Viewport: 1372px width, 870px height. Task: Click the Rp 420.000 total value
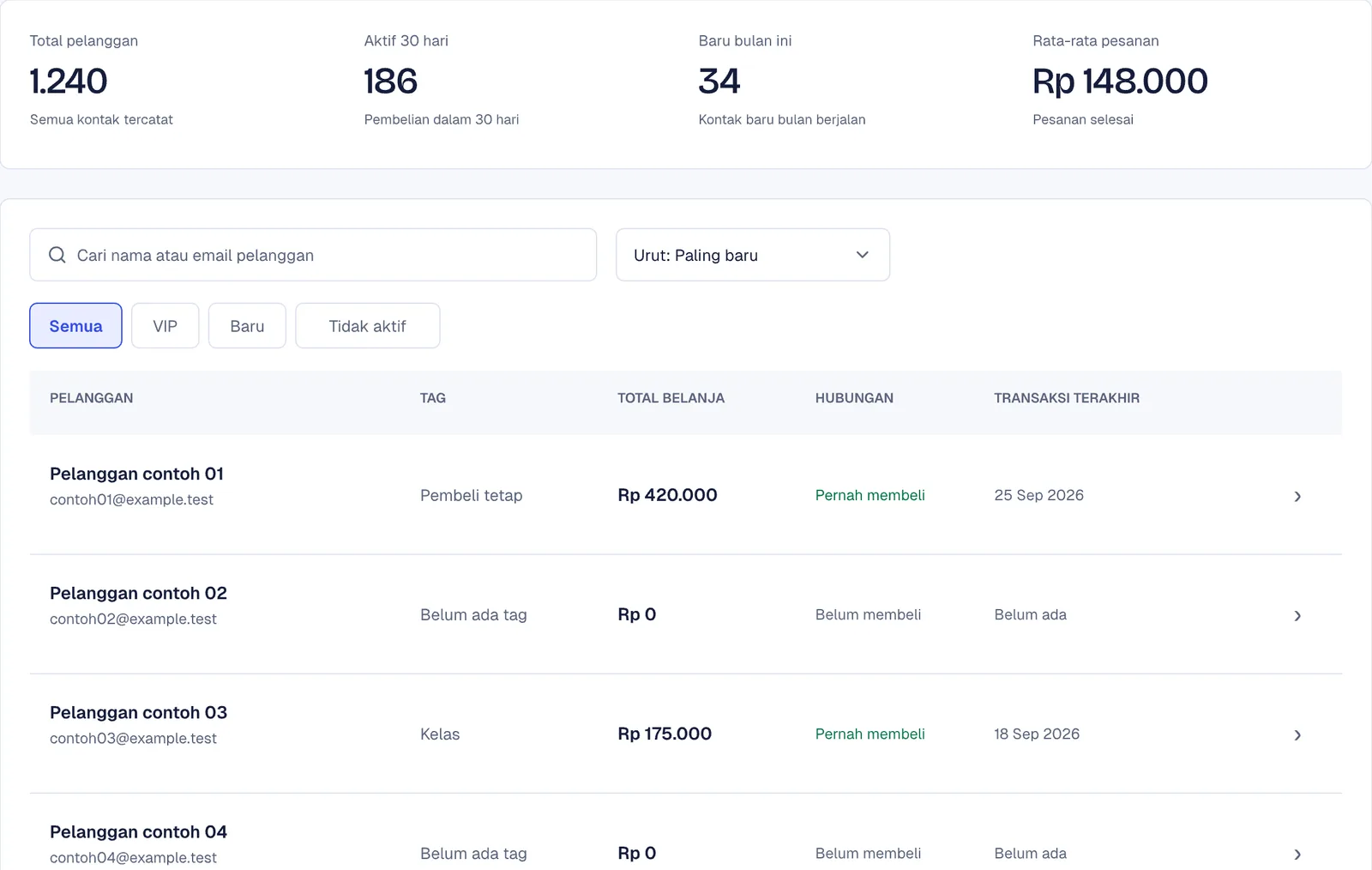[667, 495]
